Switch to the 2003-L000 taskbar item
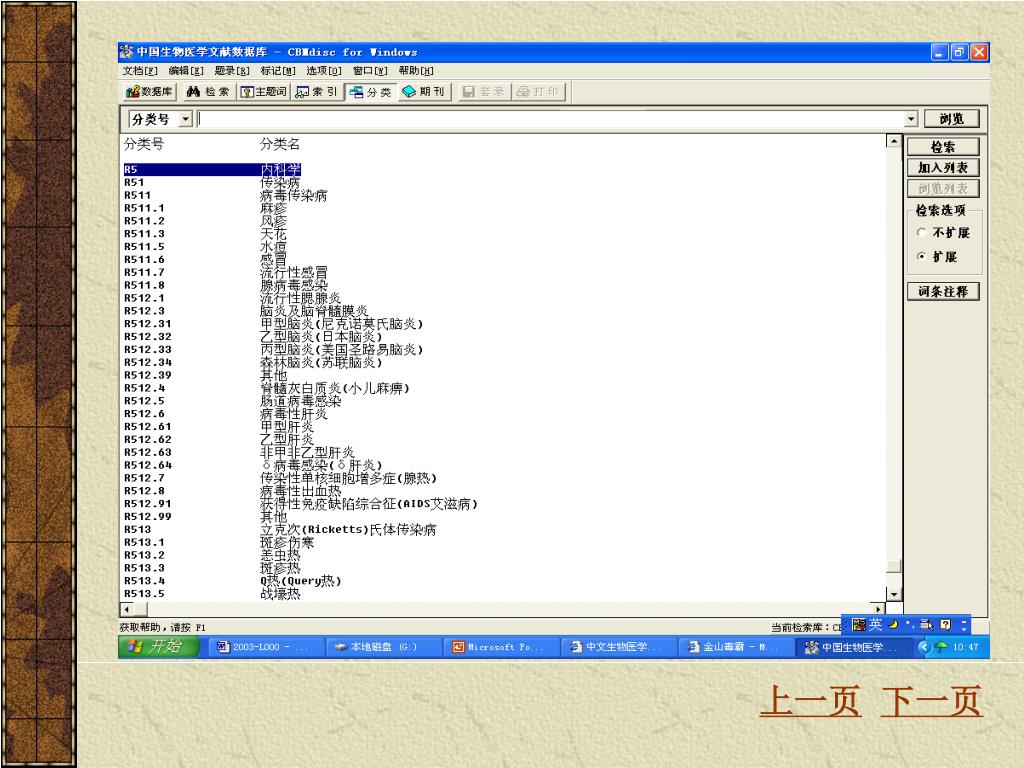 tap(266, 647)
